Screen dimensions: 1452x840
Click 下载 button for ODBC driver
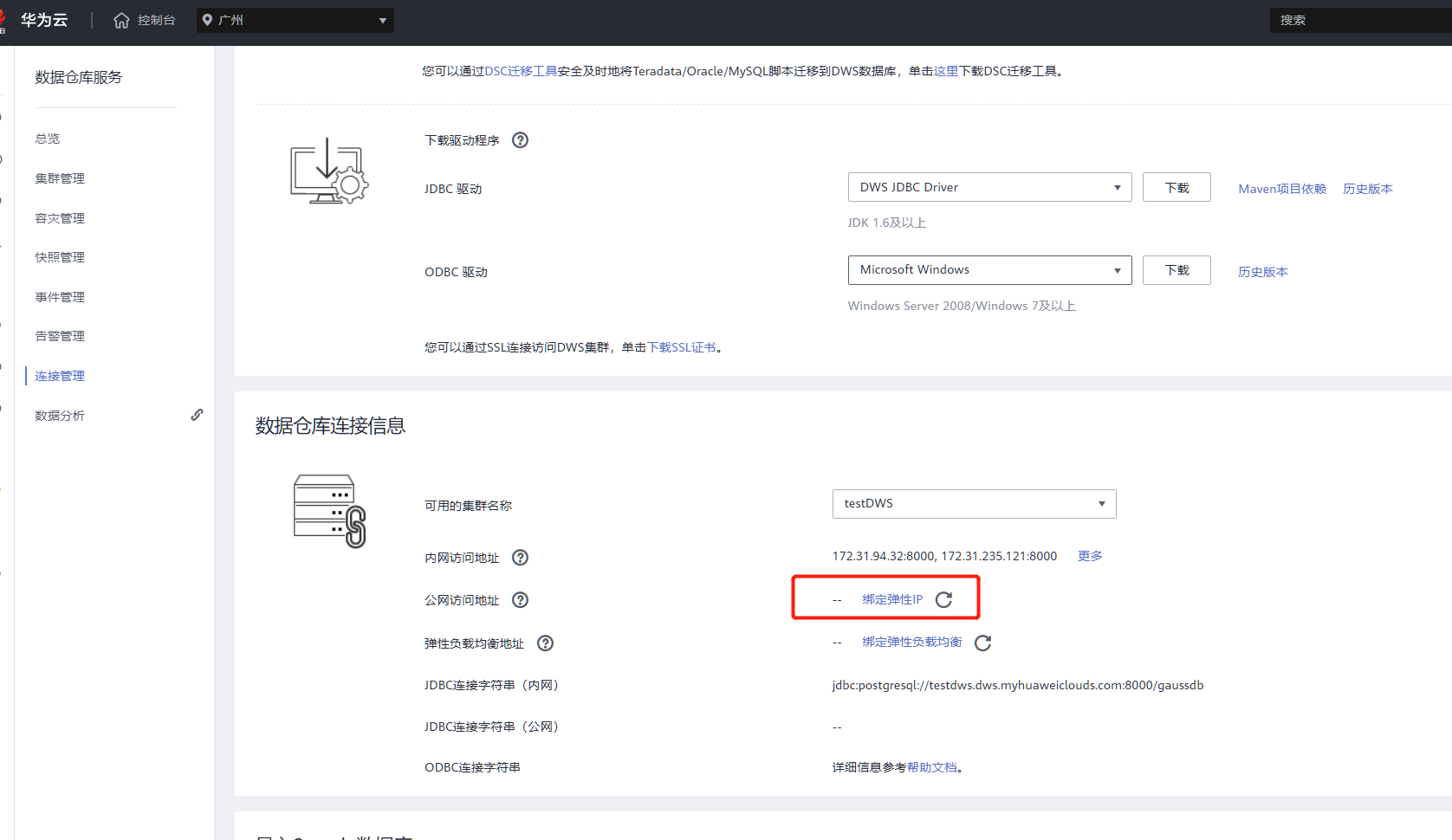click(1177, 270)
